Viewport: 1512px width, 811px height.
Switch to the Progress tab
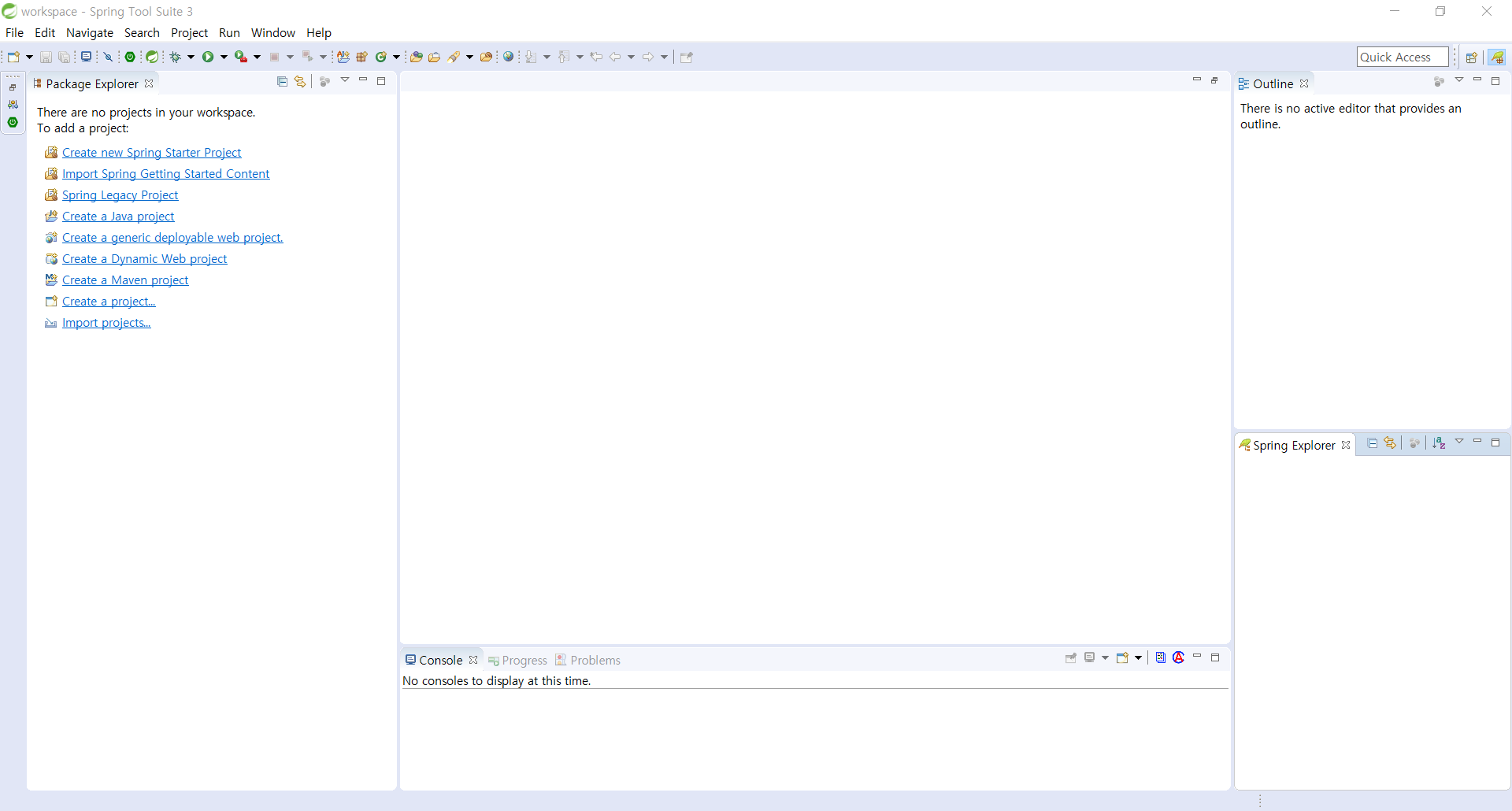pos(517,660)
